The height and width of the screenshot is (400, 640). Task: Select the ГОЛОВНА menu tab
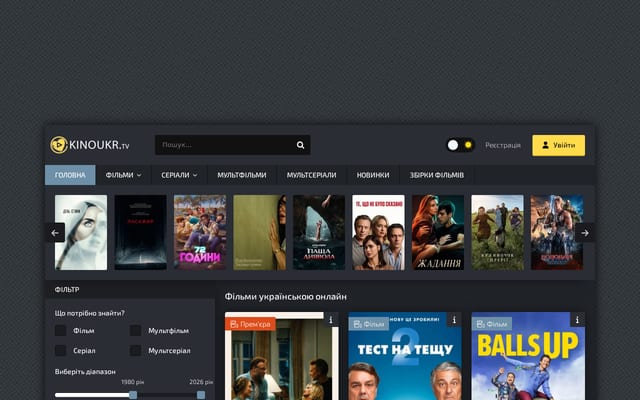(x=70, y=175)
